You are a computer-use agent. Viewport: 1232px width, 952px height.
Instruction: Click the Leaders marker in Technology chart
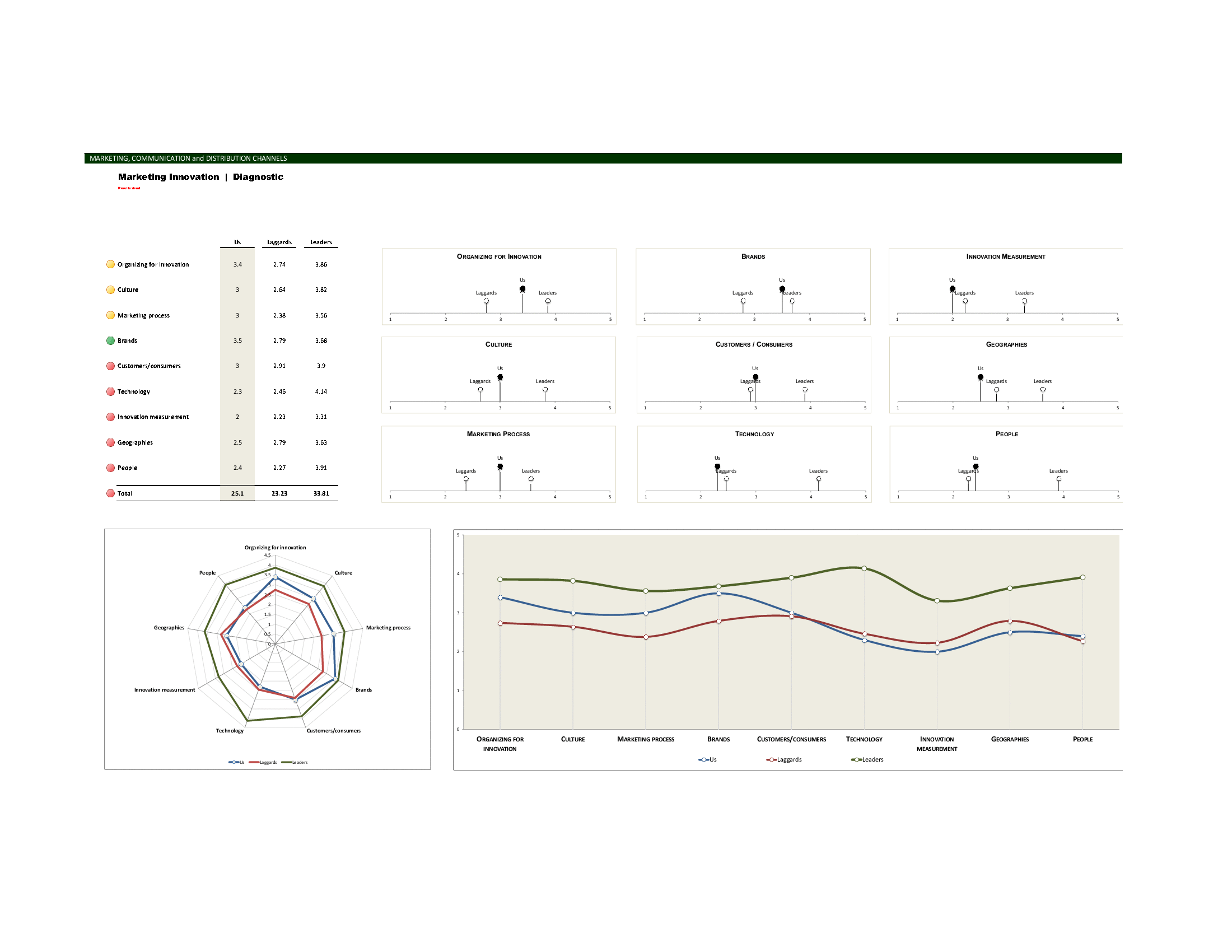click(x=819, y=479)
